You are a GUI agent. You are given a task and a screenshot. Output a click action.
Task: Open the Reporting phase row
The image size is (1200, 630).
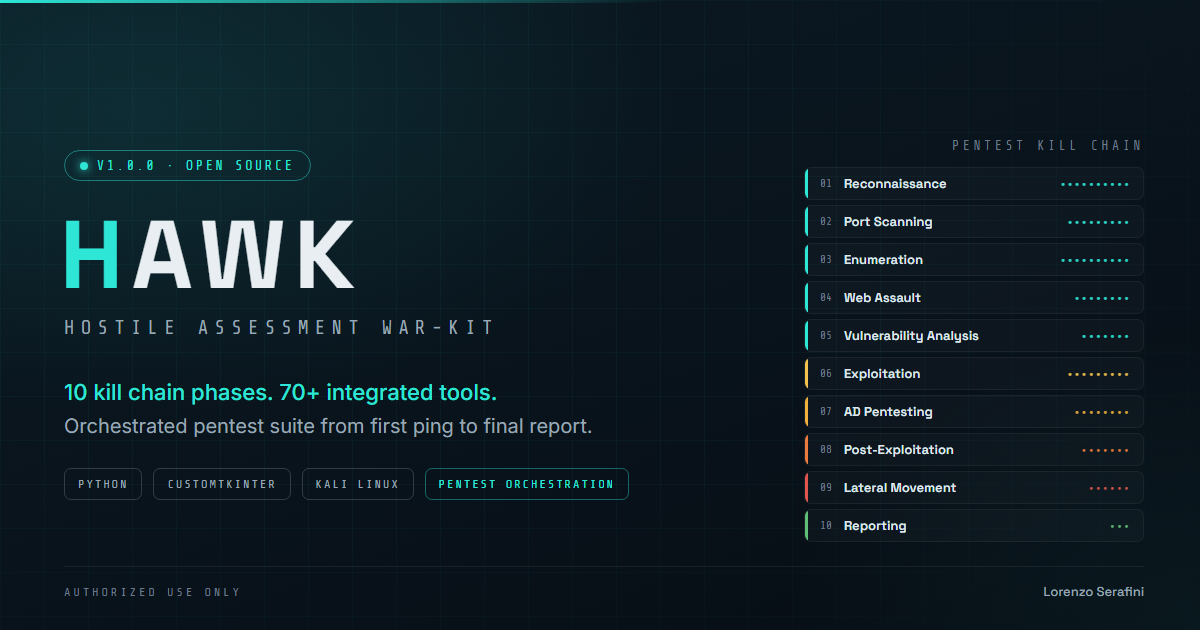pyautogui.click(x=974, y=526)
